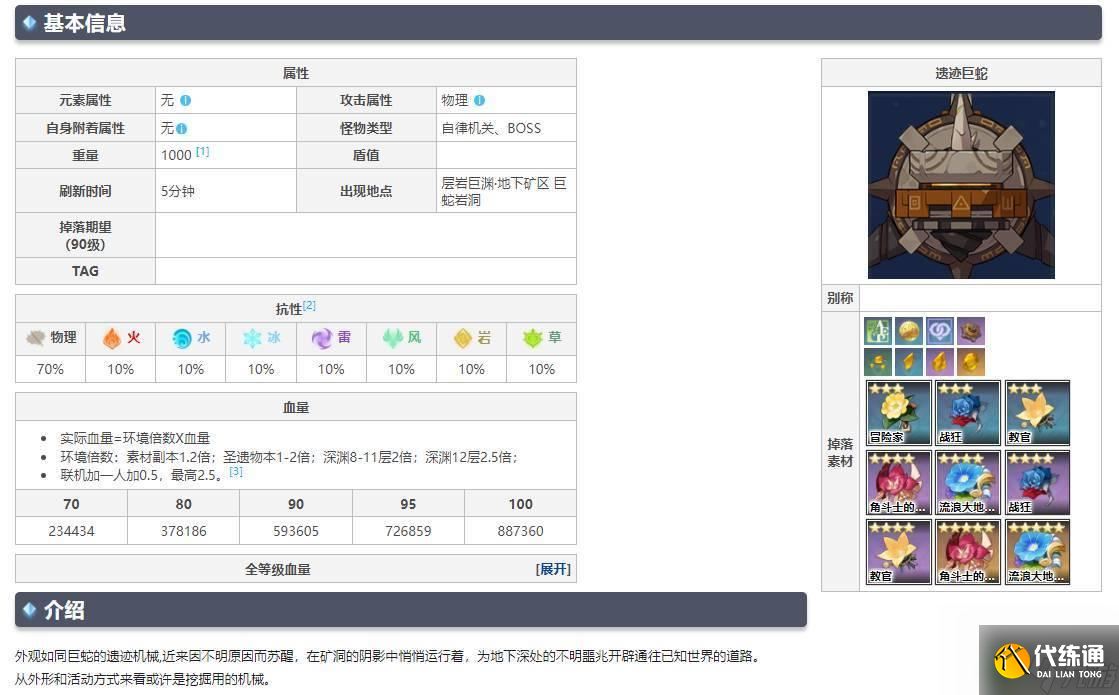Image resolution: width=1119 pixels, height=695 pixels.
Task: Click the 层岩巨渊·地下矿区 location text
Action: coord(495,183)
